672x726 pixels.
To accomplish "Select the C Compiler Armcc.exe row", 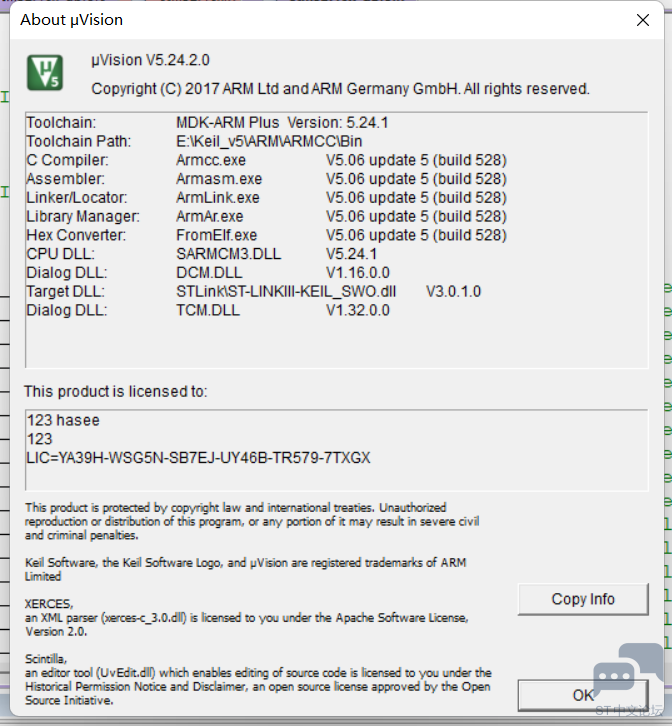I will coord(266,160).
